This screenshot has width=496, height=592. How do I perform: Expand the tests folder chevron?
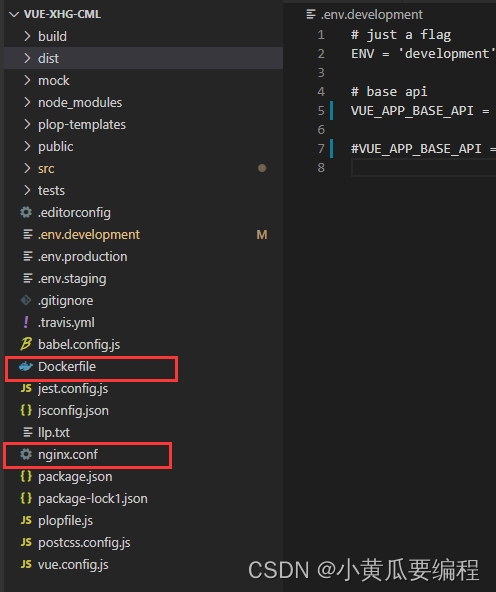coord(27,190)
